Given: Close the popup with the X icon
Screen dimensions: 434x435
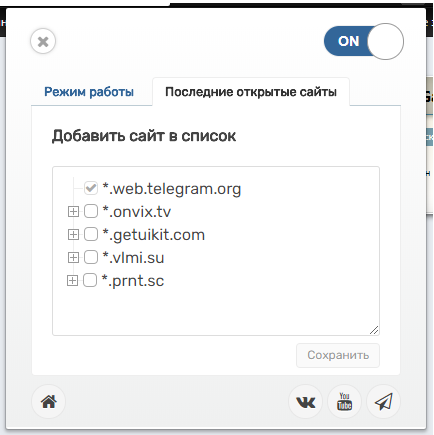Looking at the screenshot, I should coord(43,41).
